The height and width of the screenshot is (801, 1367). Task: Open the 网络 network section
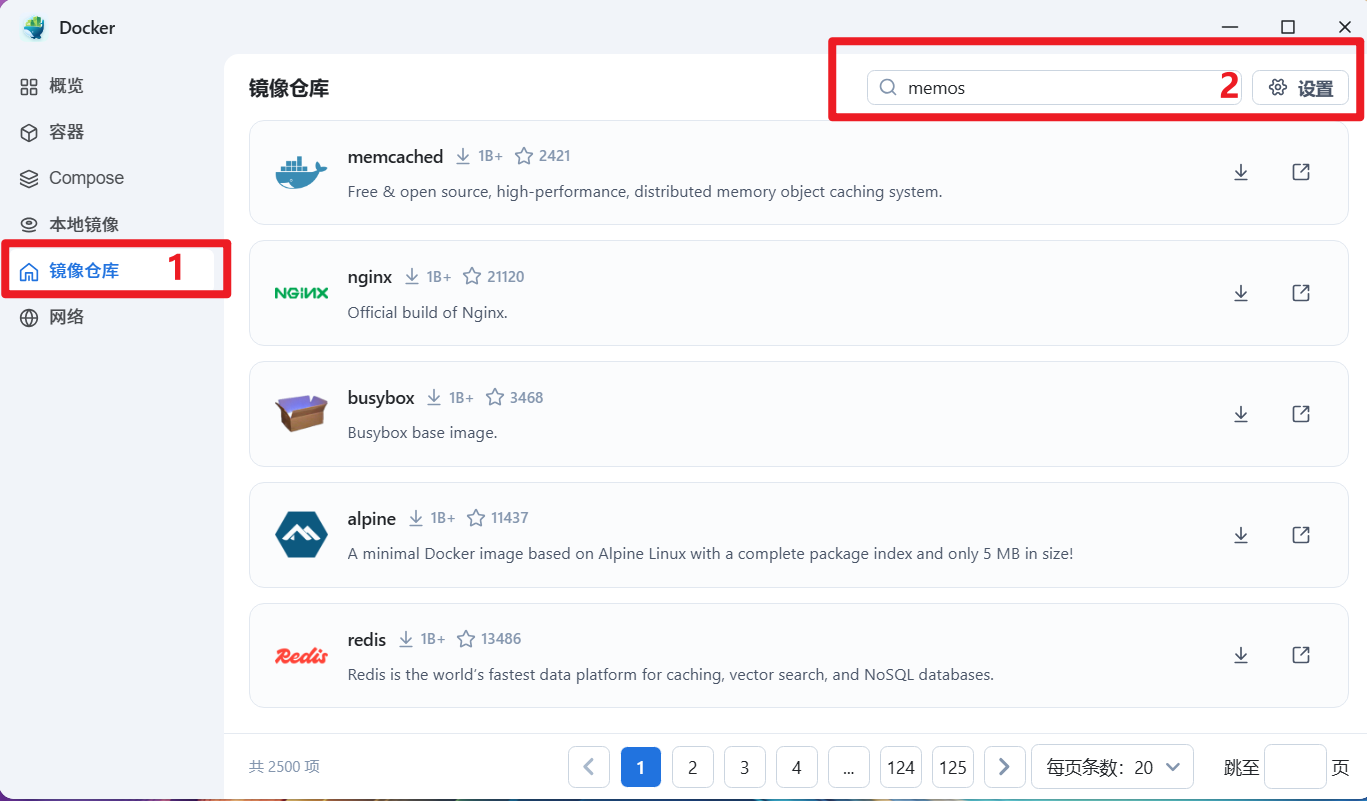tap(66, 317)
